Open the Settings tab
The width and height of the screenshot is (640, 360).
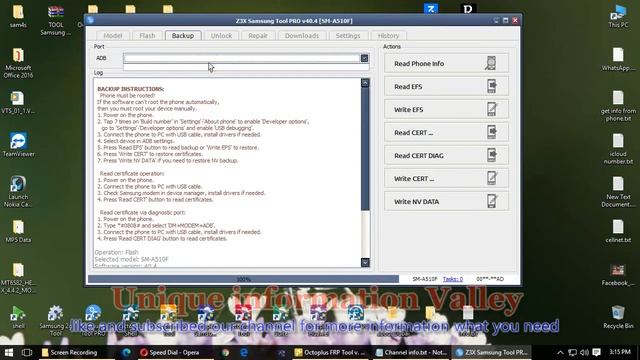click(x=348, y=36)
